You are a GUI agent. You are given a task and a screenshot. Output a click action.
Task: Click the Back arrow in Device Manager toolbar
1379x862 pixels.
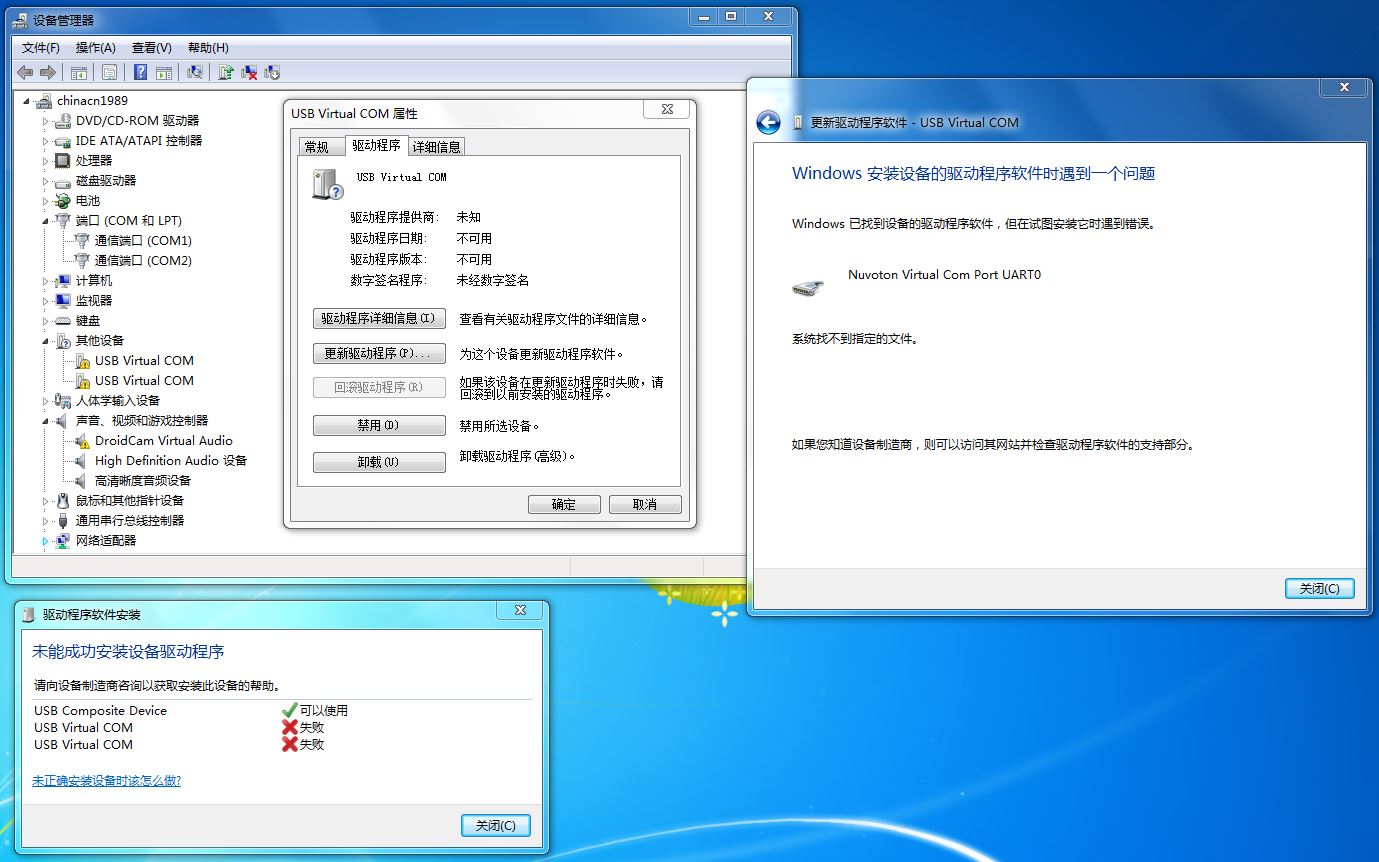[x=25, y=72]
